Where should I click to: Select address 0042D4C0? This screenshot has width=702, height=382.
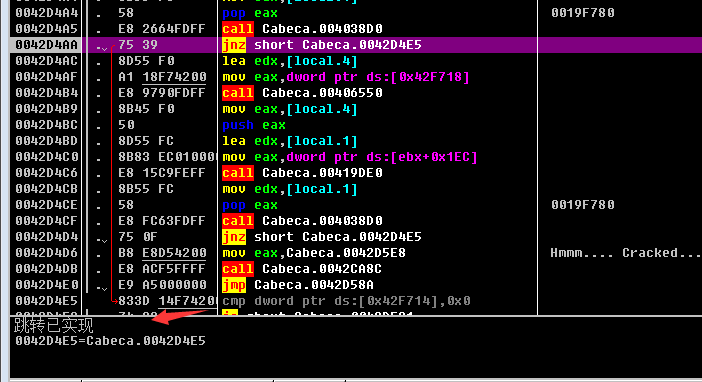point(47,157)
